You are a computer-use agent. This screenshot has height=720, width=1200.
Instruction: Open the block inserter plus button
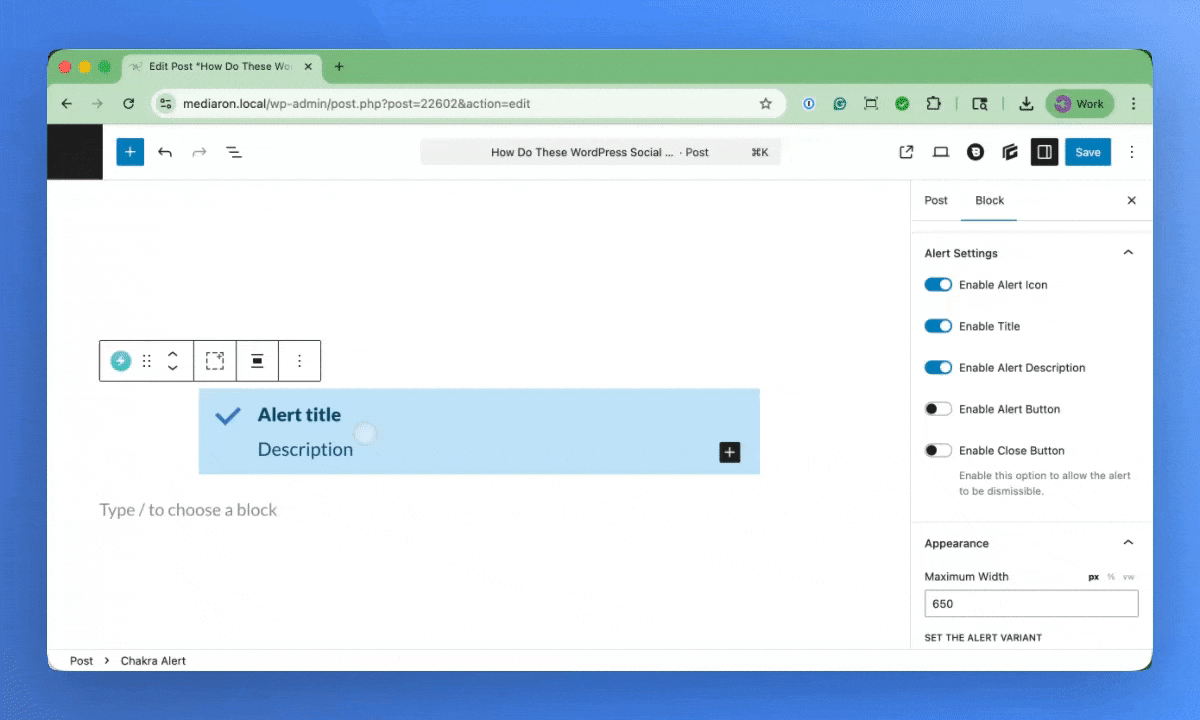130,152
